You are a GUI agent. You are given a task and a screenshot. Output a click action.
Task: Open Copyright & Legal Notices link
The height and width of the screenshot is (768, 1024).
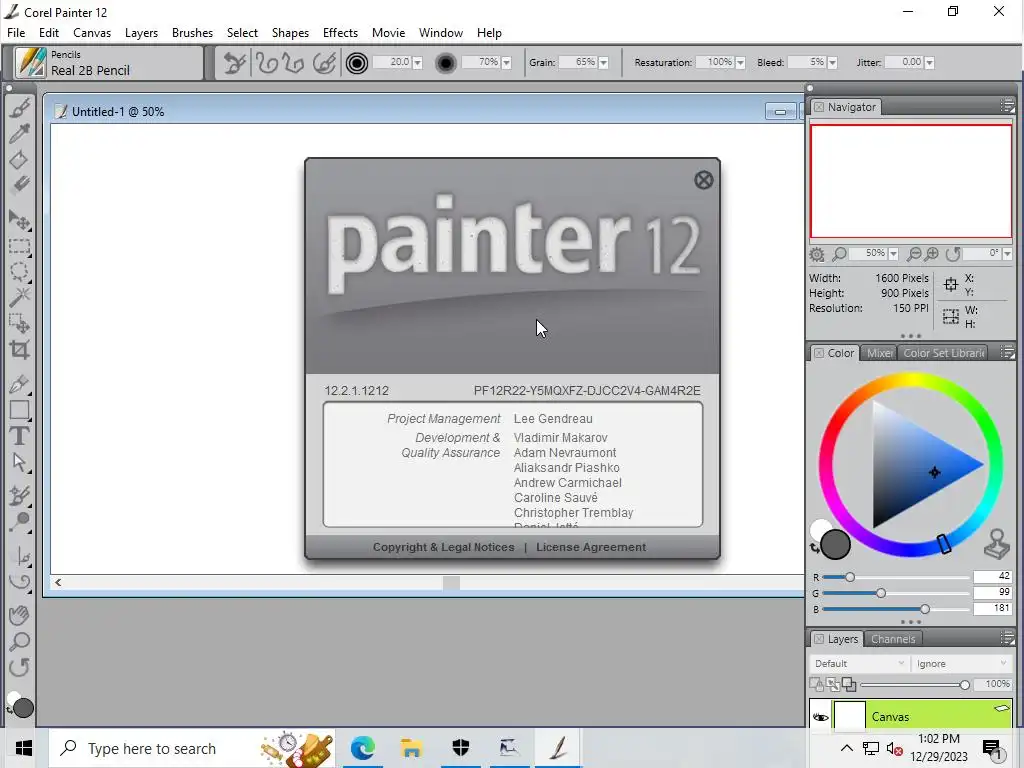click(x=443, y=547)
